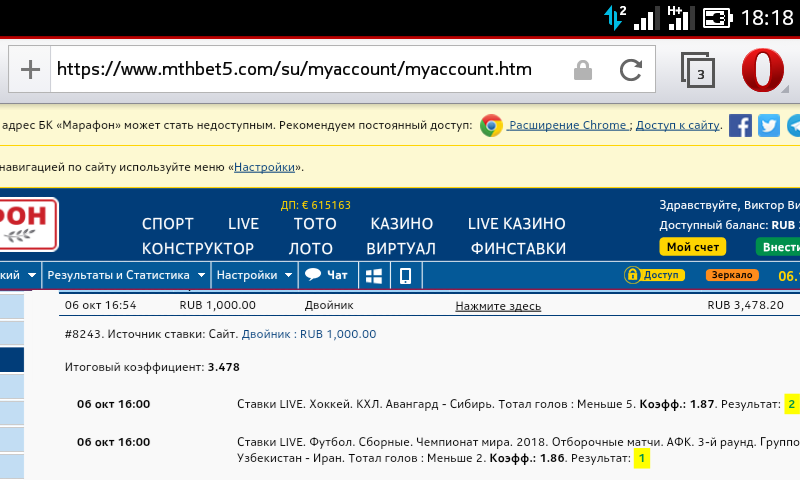
Task: Expand the Настройки toolbar dropdown
Action: (x=254, y=275)
